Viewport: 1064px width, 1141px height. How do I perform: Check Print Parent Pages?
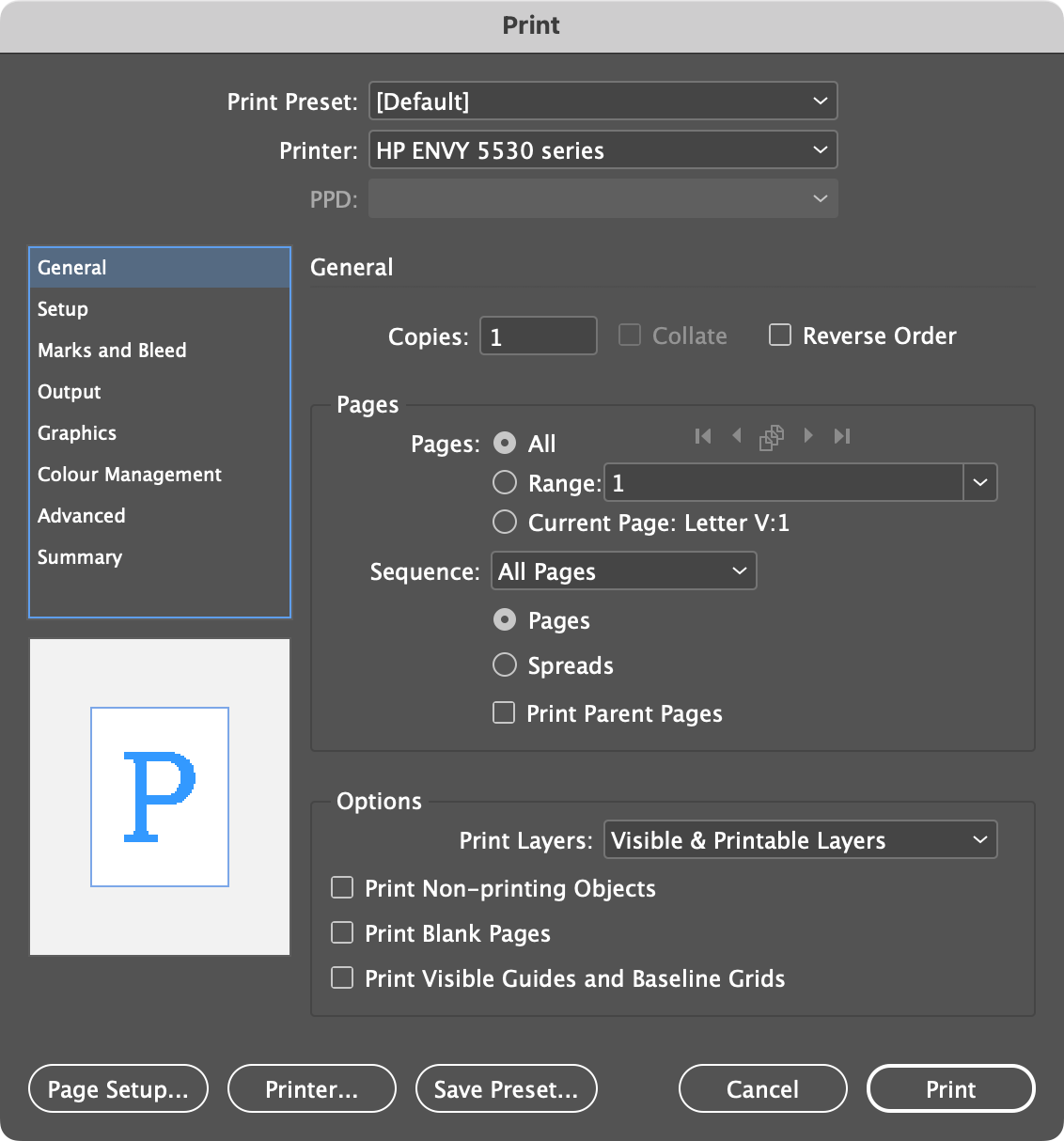(503, 712)
